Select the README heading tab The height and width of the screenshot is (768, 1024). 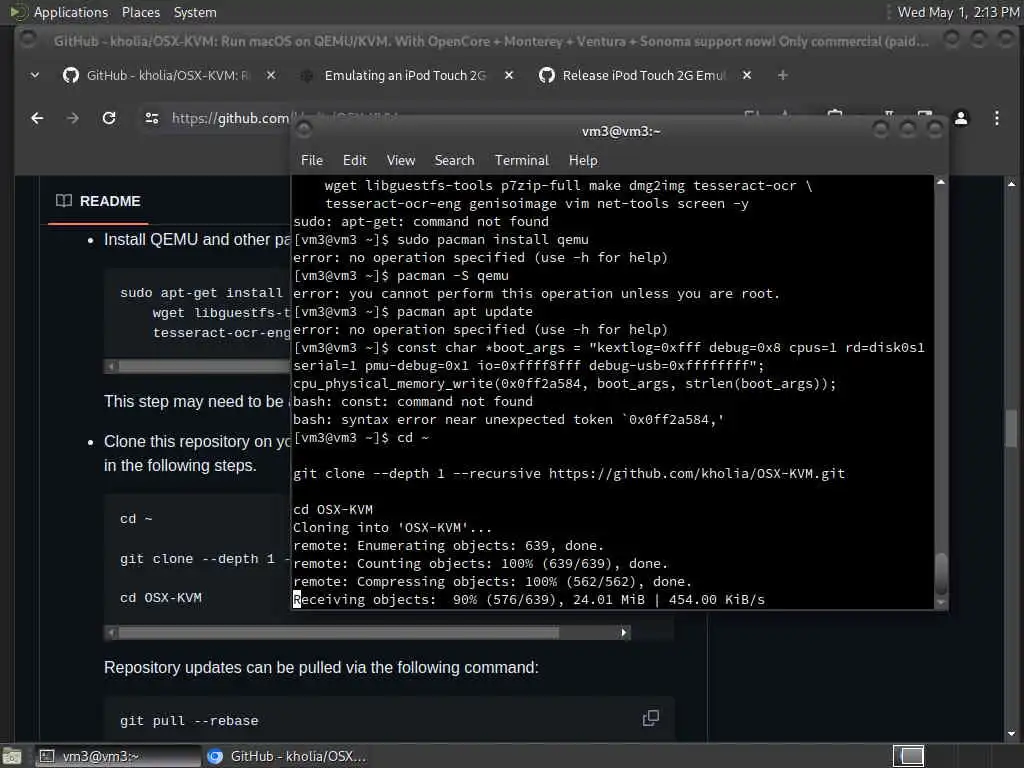(x=99, y=201)
